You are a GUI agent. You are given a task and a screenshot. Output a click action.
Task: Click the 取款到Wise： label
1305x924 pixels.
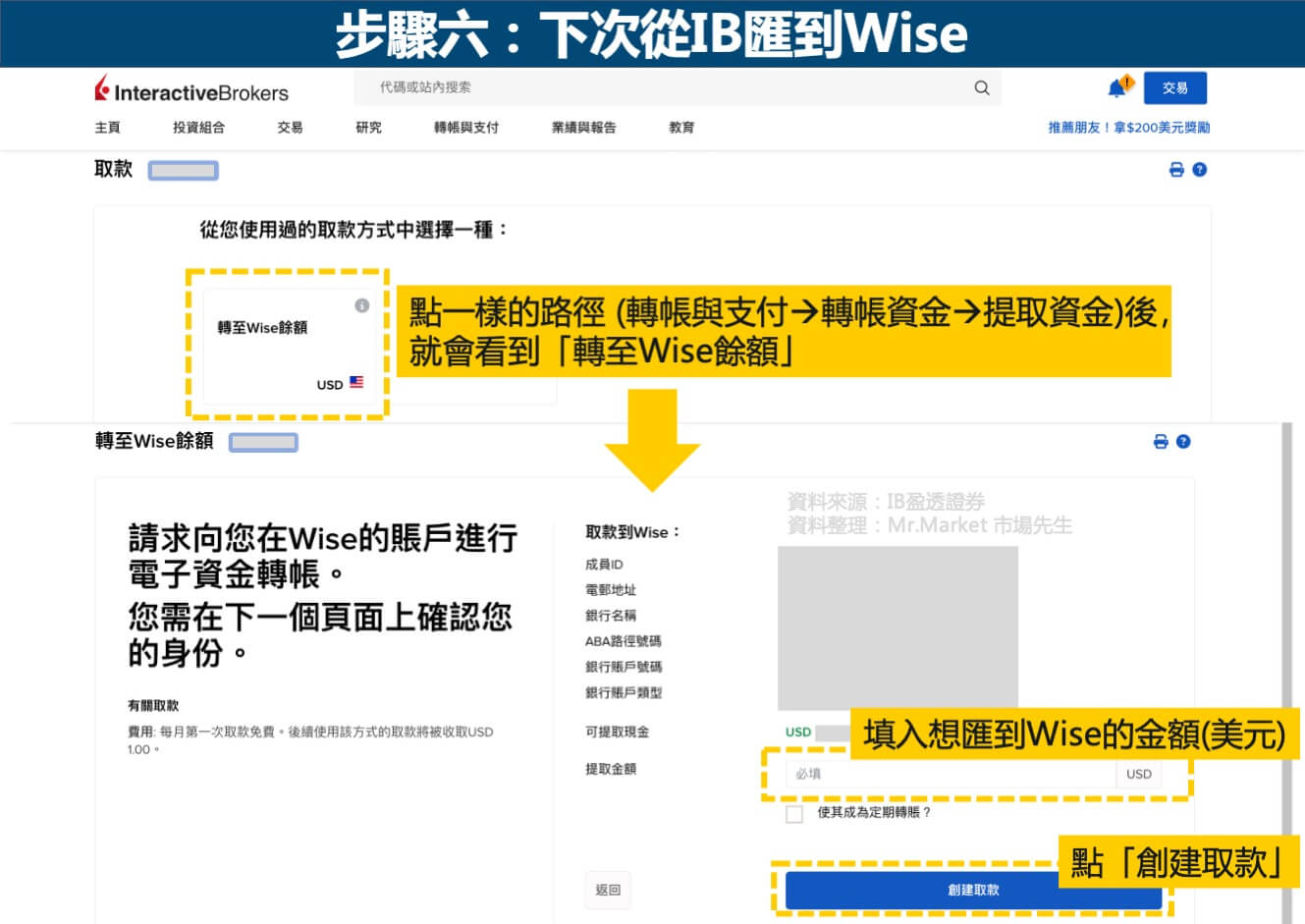coord(632,532)
